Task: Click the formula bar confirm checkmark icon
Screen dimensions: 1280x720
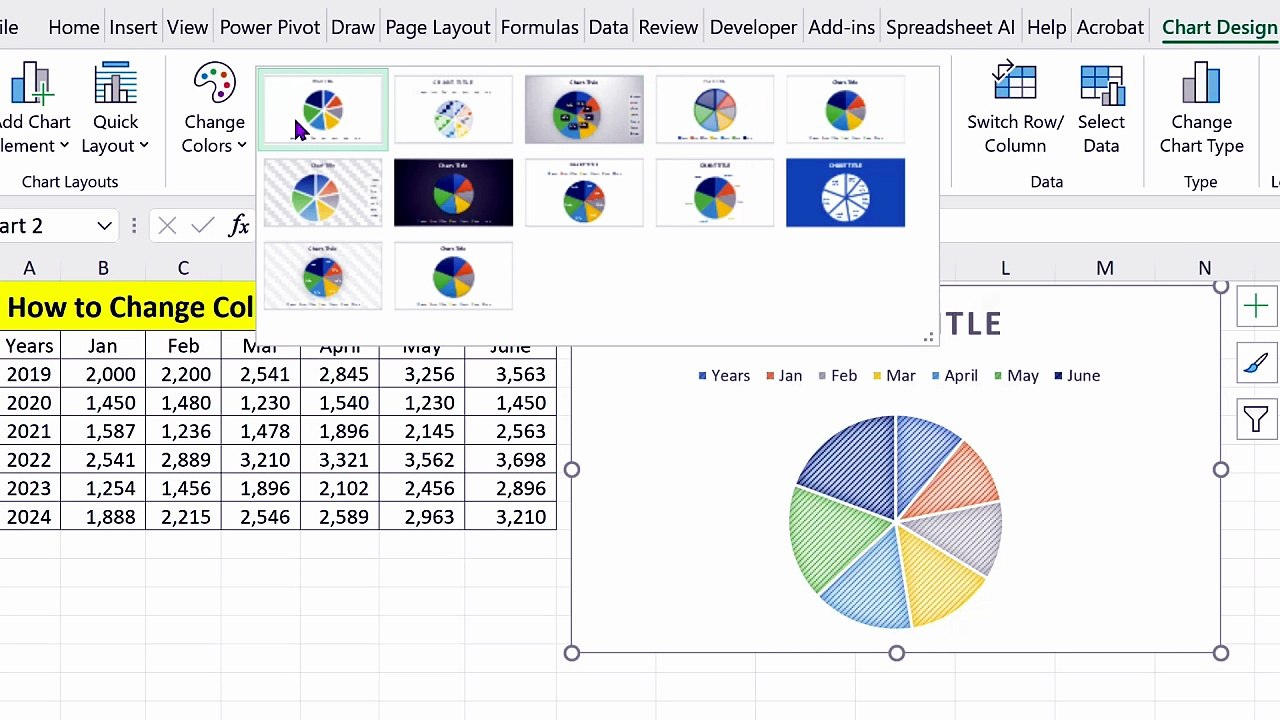Action: pyautogui.click(x=202, y=226)
